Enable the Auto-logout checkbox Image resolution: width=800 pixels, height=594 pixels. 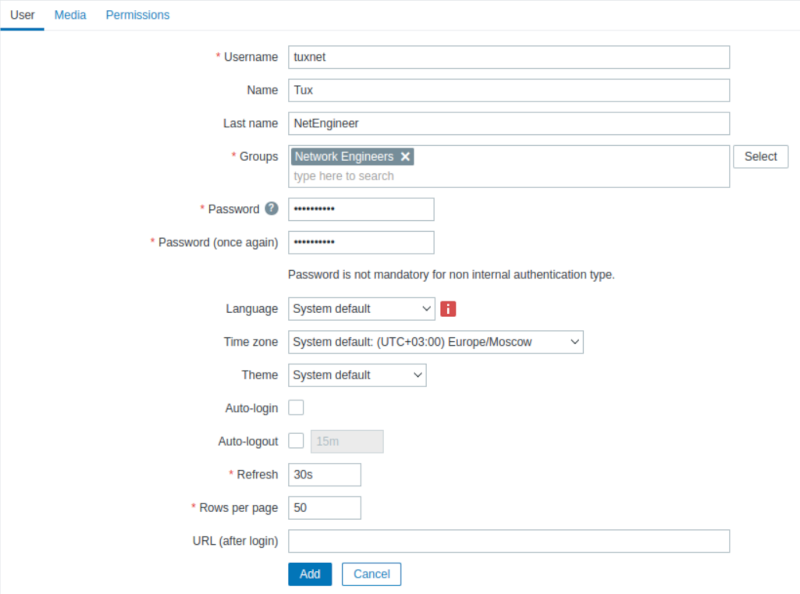coord(296,441)
